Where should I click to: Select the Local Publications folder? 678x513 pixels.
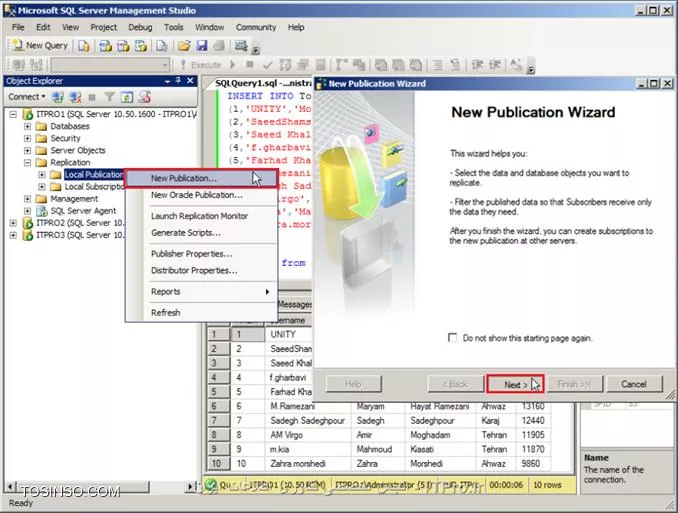point(94,175)
